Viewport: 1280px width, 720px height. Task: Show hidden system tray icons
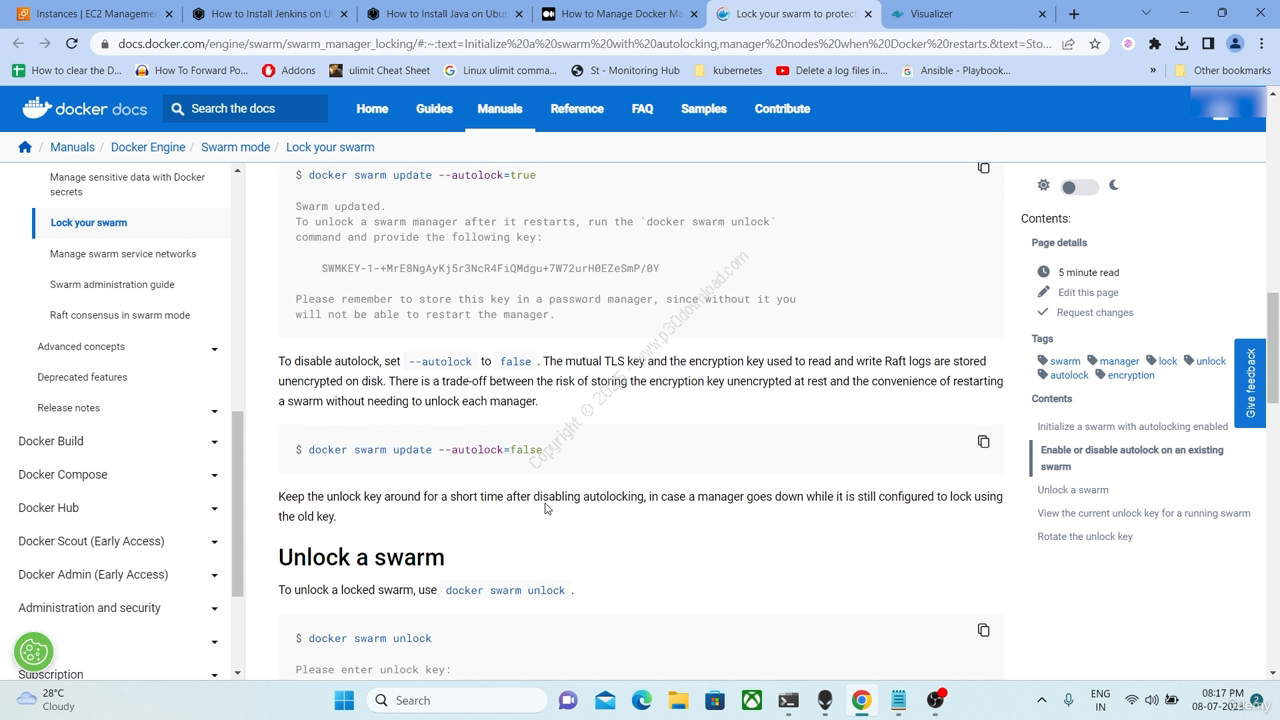(x=1041, y=700)
